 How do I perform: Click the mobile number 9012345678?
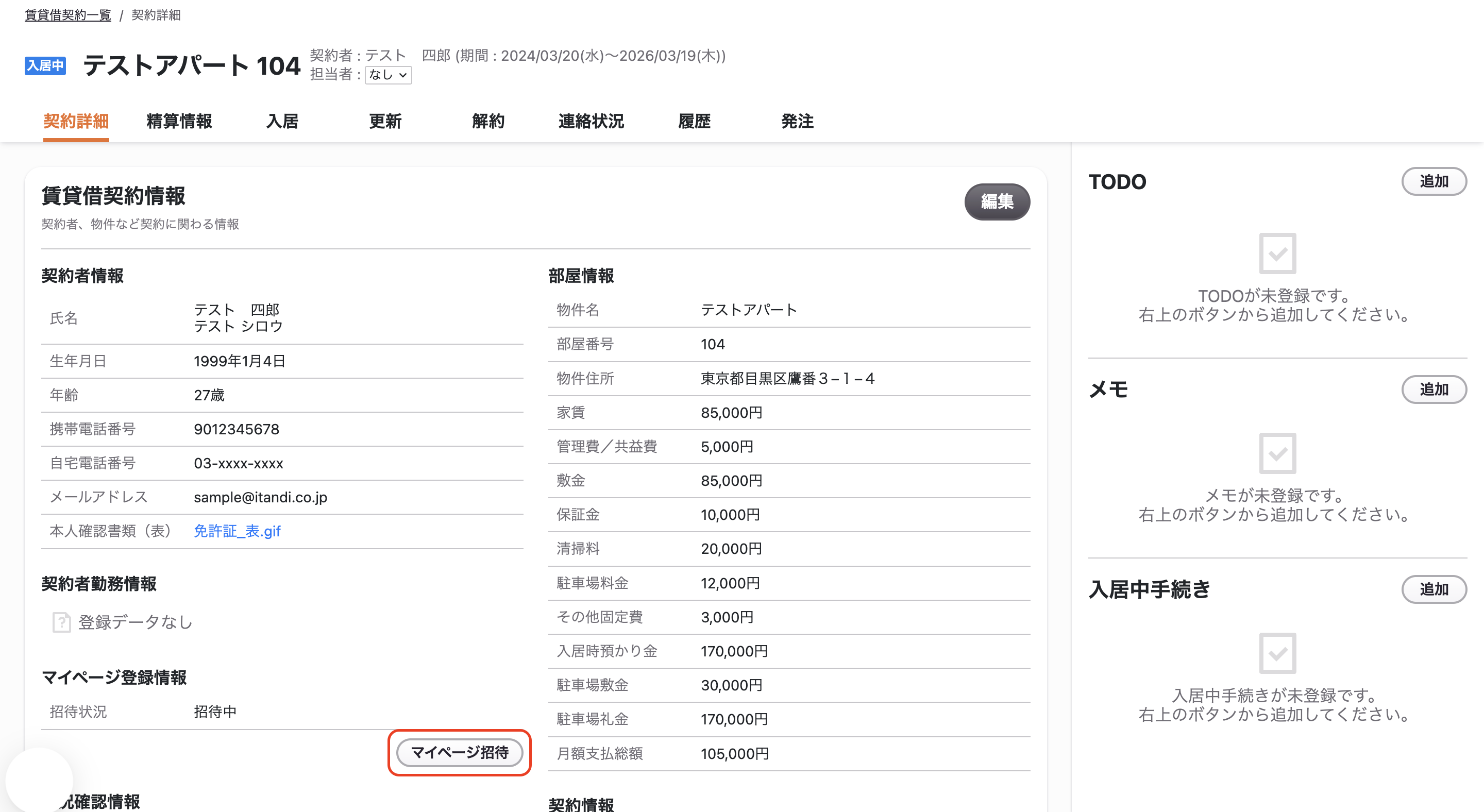tap(236, 429)
